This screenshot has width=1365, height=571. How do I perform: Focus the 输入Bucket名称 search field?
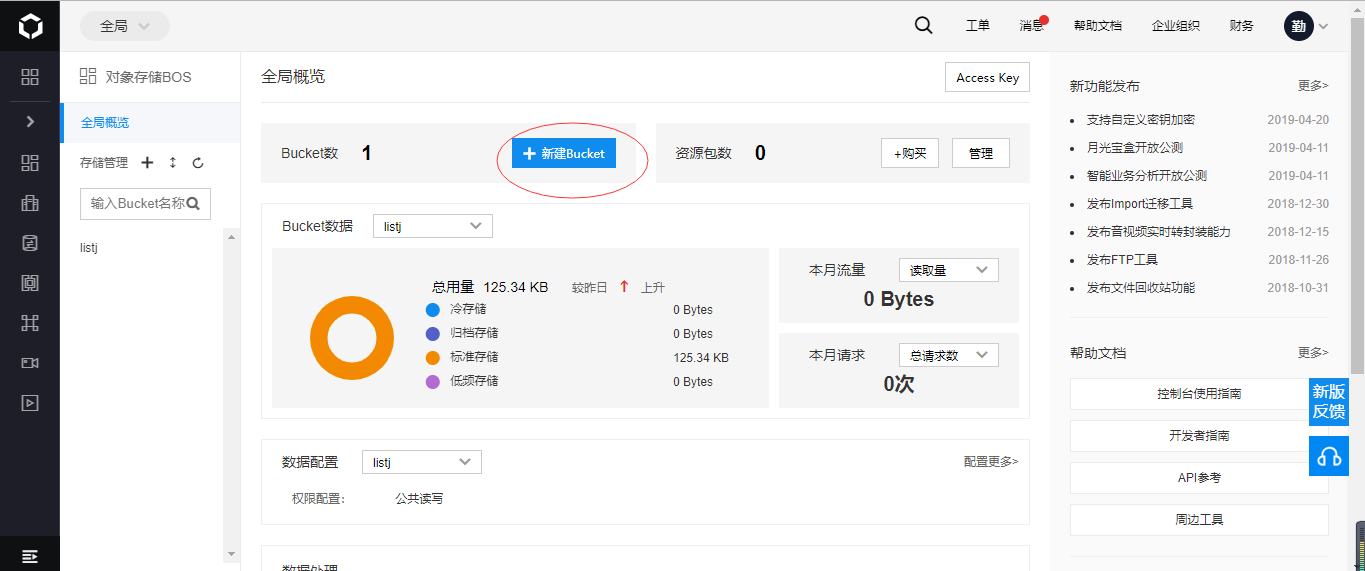click(x=145, y=203)
